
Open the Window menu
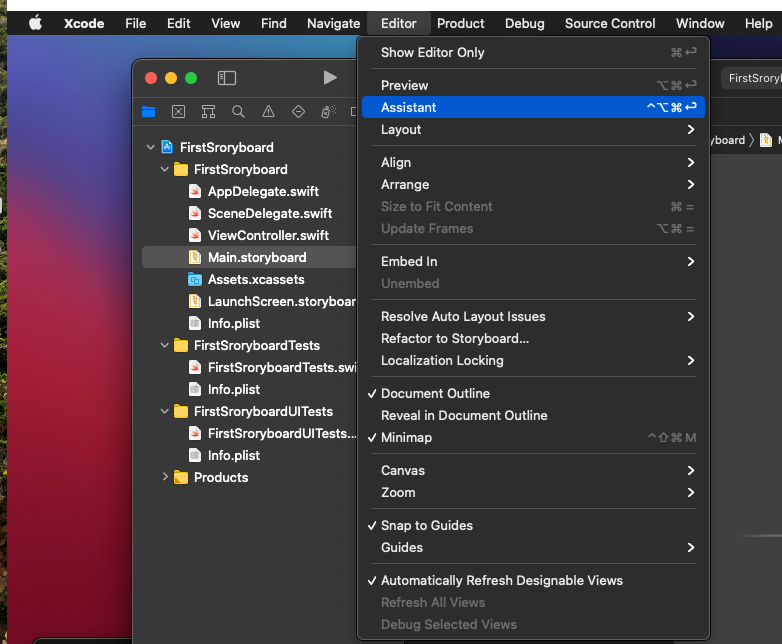[700, 23]
